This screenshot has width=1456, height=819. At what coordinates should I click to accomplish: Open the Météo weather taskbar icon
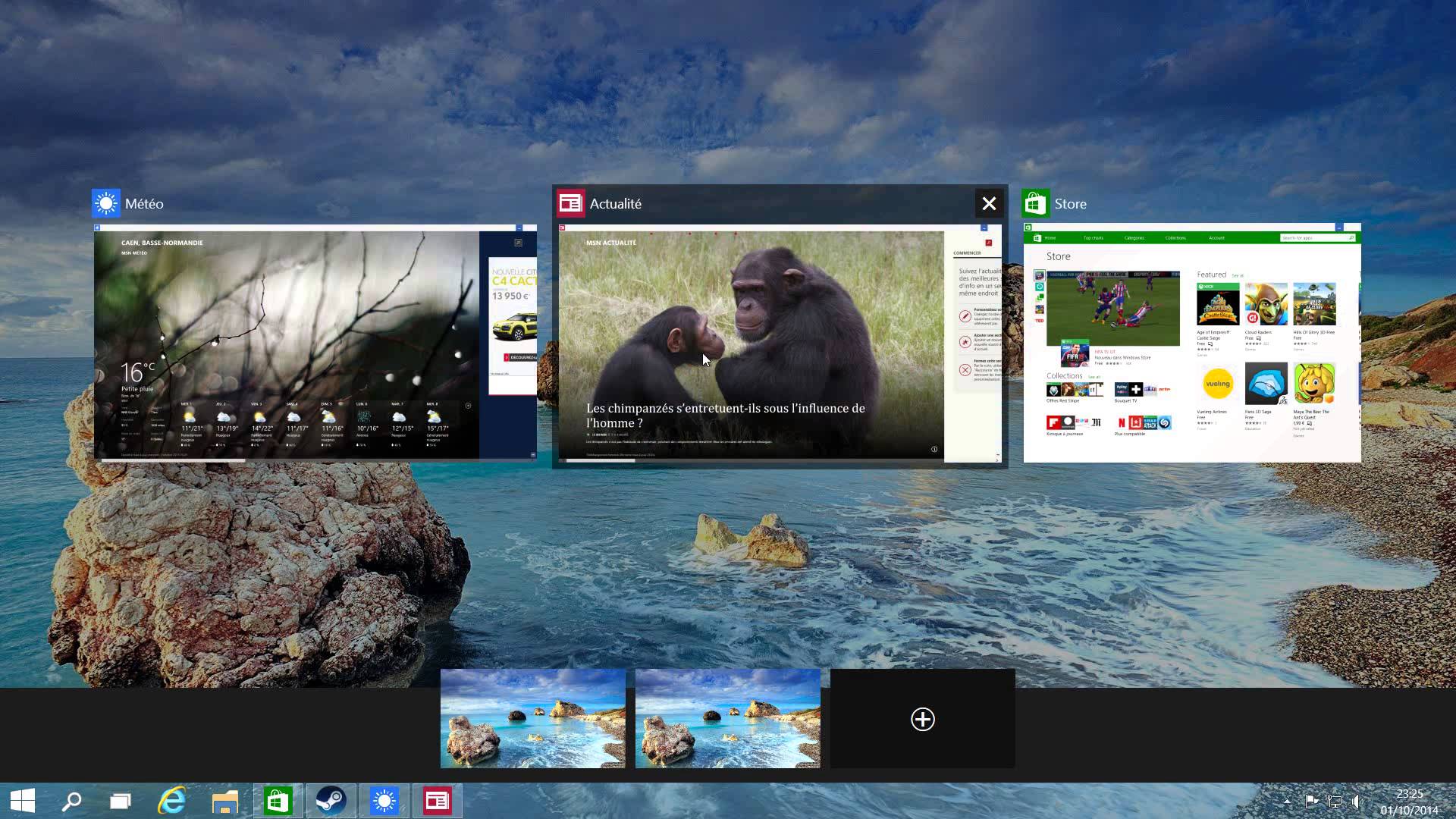click(x=384, y=801)
